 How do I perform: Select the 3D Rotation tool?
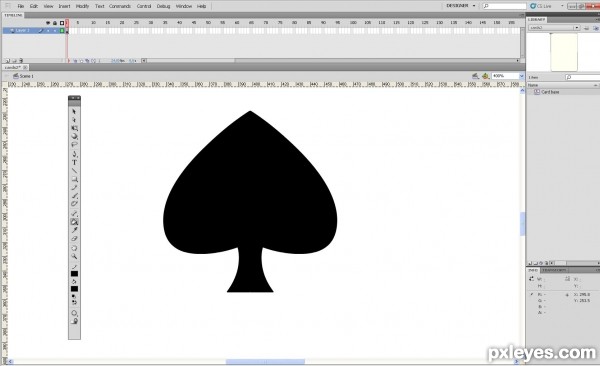(74, 137)
